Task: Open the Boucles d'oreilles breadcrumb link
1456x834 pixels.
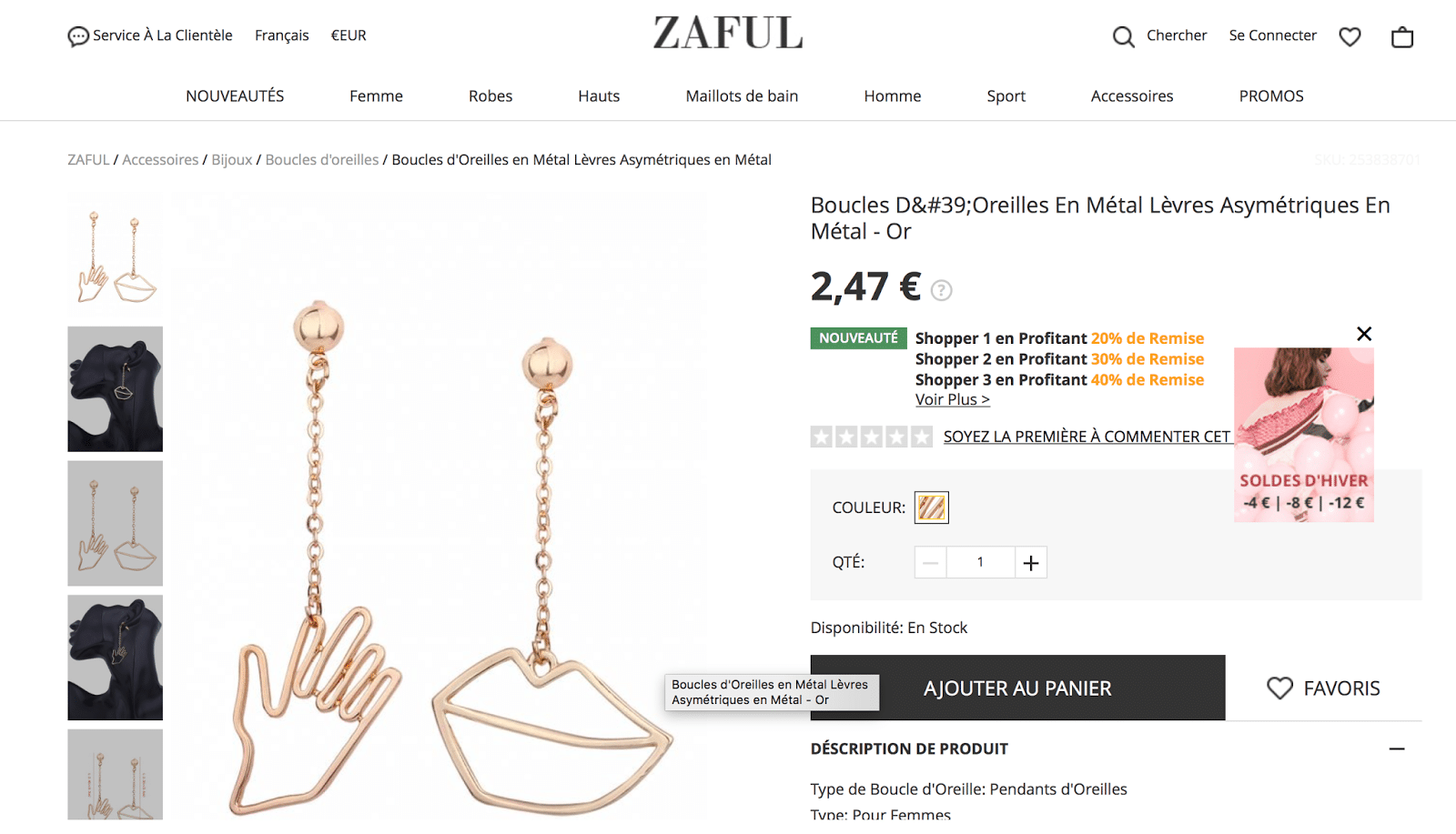Action: pyautogui.click(x=322, y=160)
